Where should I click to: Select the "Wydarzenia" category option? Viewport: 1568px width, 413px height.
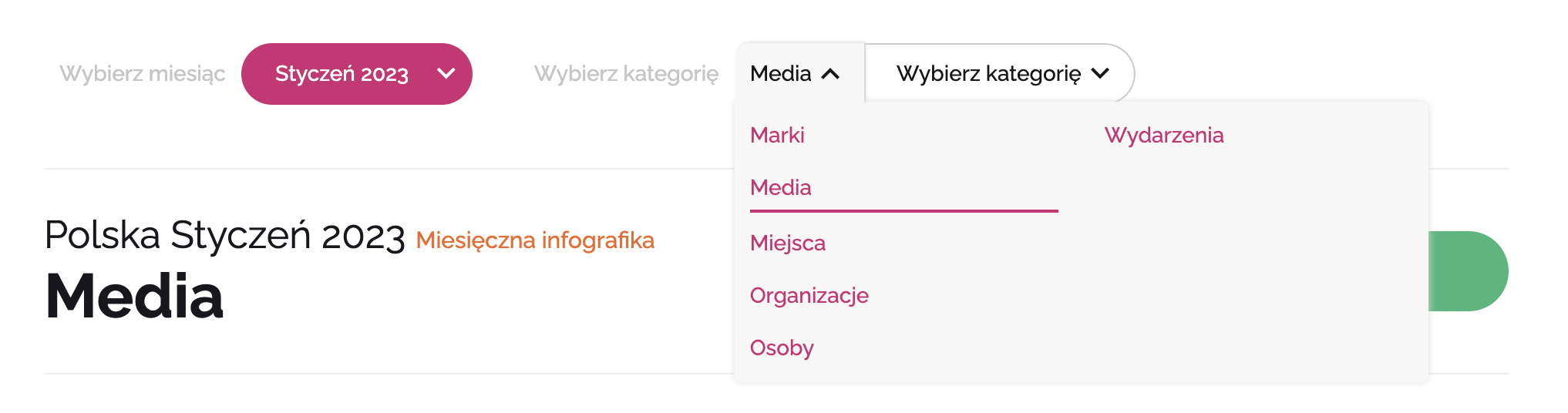1164,136
